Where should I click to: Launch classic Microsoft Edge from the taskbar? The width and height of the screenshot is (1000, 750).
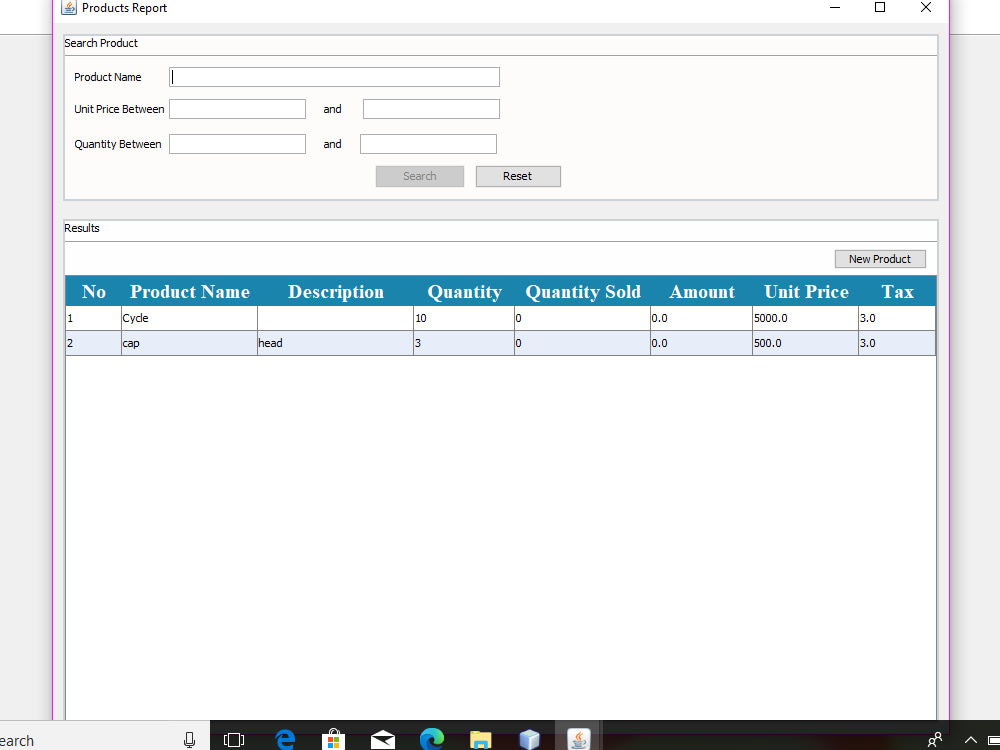285,740
